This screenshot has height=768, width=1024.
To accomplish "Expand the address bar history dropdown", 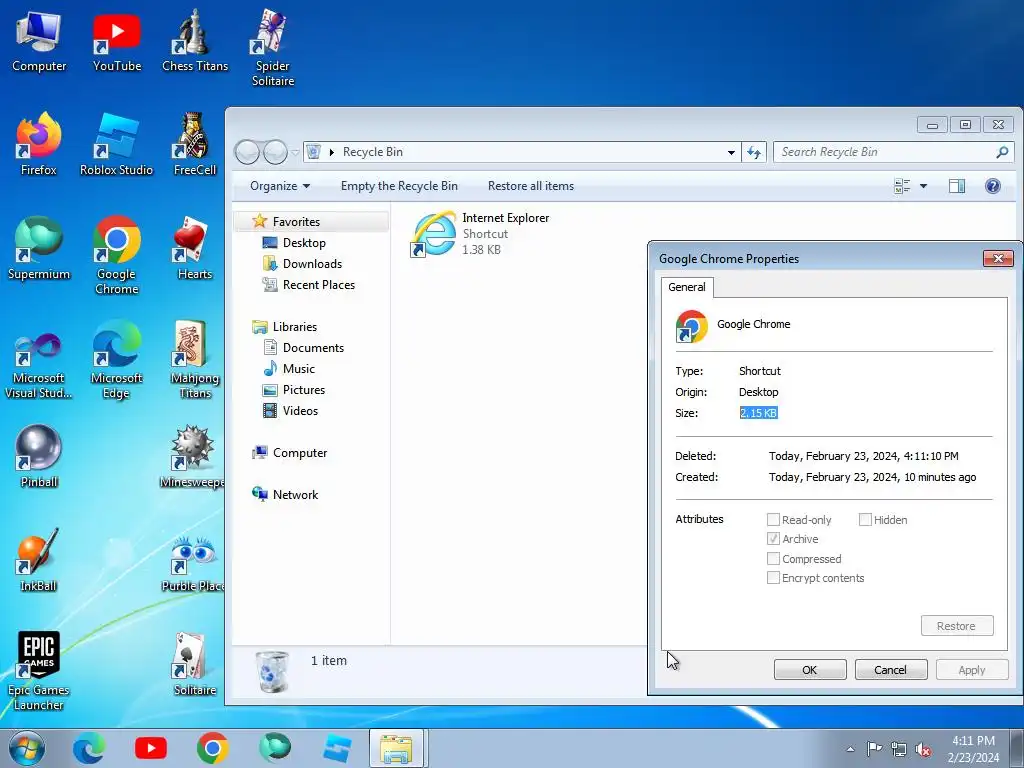I will click(731, 152).
